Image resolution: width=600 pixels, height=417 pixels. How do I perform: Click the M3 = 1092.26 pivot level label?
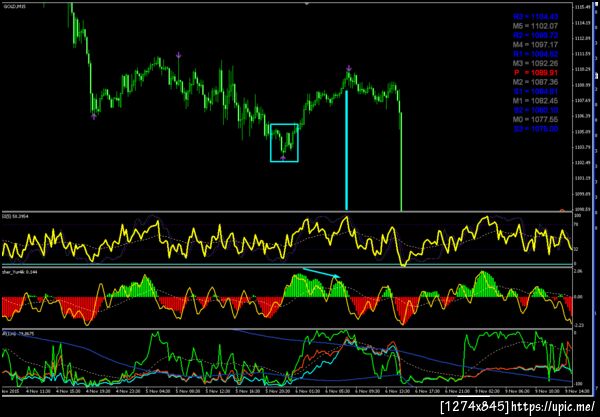pyautogui.click(x=535, y=64)
